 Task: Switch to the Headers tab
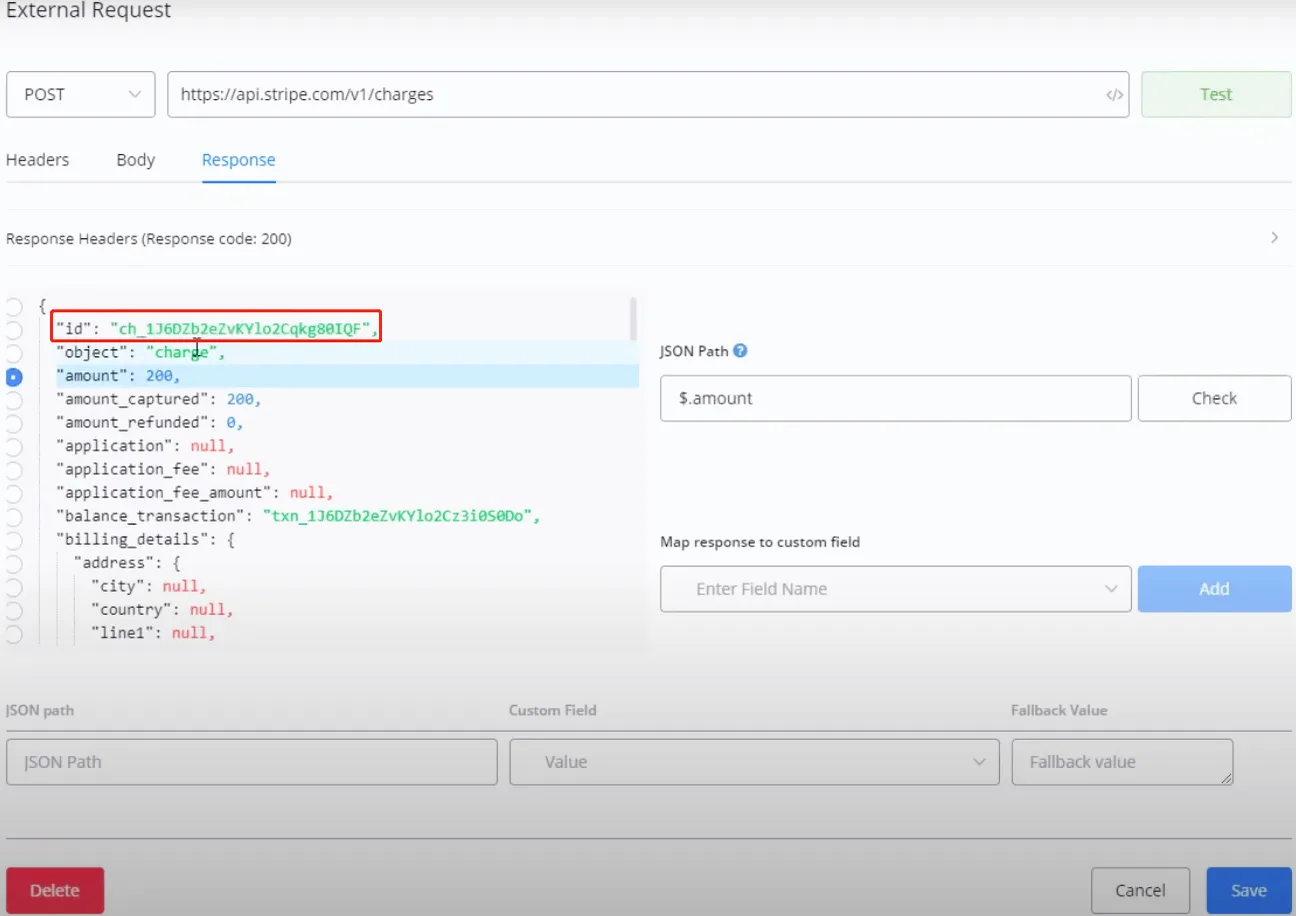[x=38, y=160]
